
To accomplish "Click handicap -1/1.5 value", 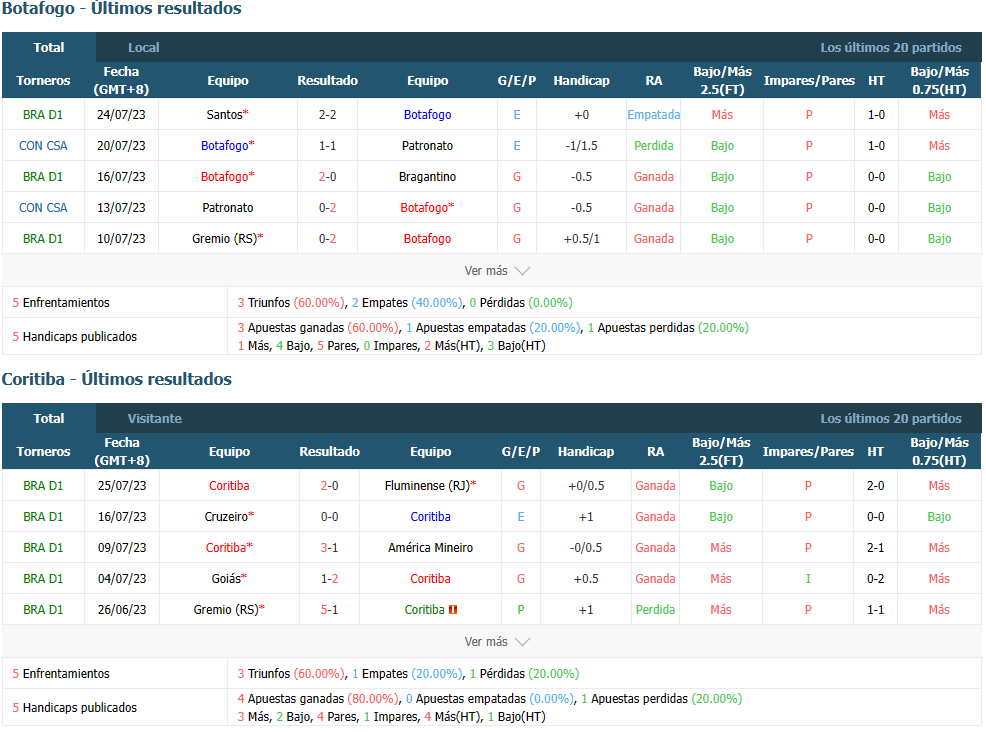I will coord(581,146).
